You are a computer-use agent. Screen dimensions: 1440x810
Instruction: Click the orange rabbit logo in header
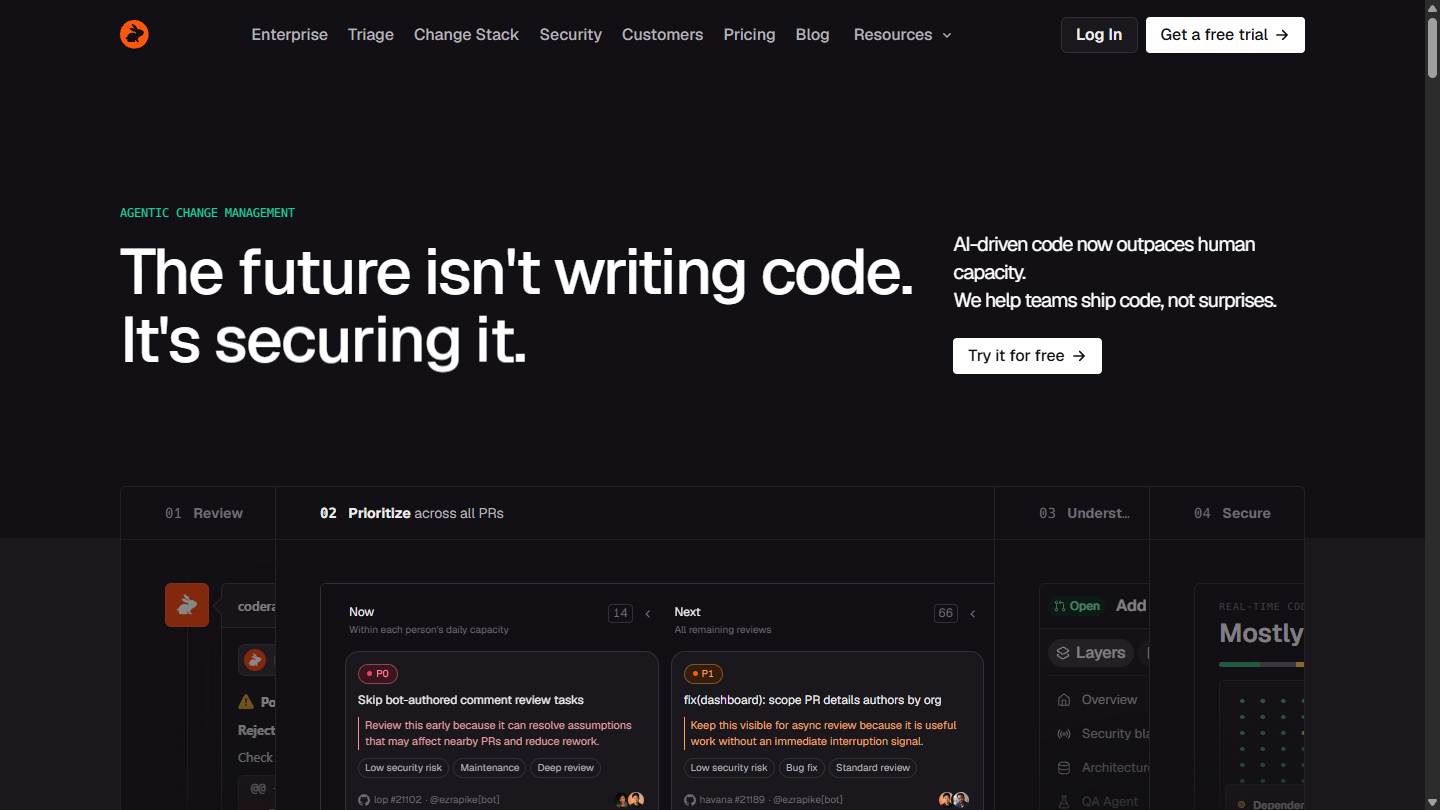coord(134,34)
